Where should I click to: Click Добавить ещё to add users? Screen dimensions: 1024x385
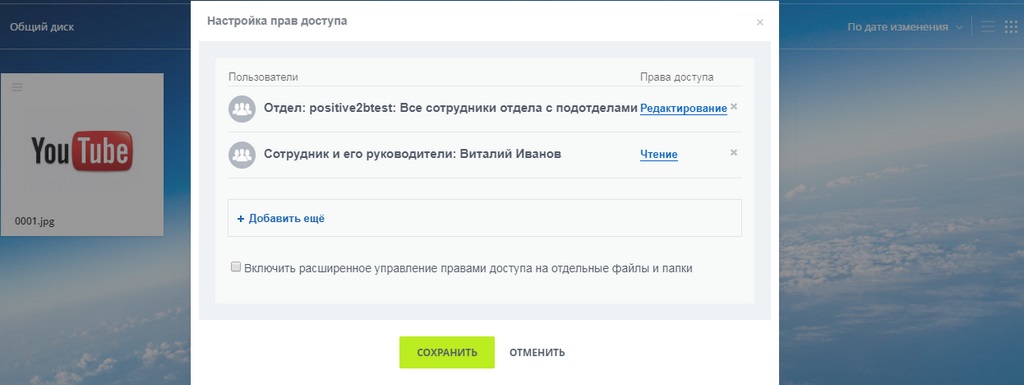(x=281, y=219)
